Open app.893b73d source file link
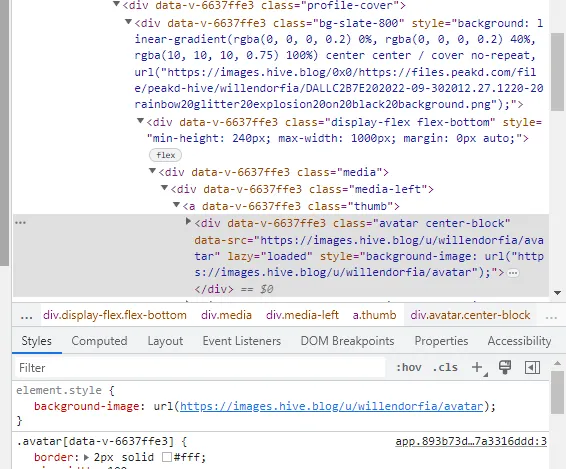Image resolution: width=566 pixels, height=469 pixels. (471, 441)
